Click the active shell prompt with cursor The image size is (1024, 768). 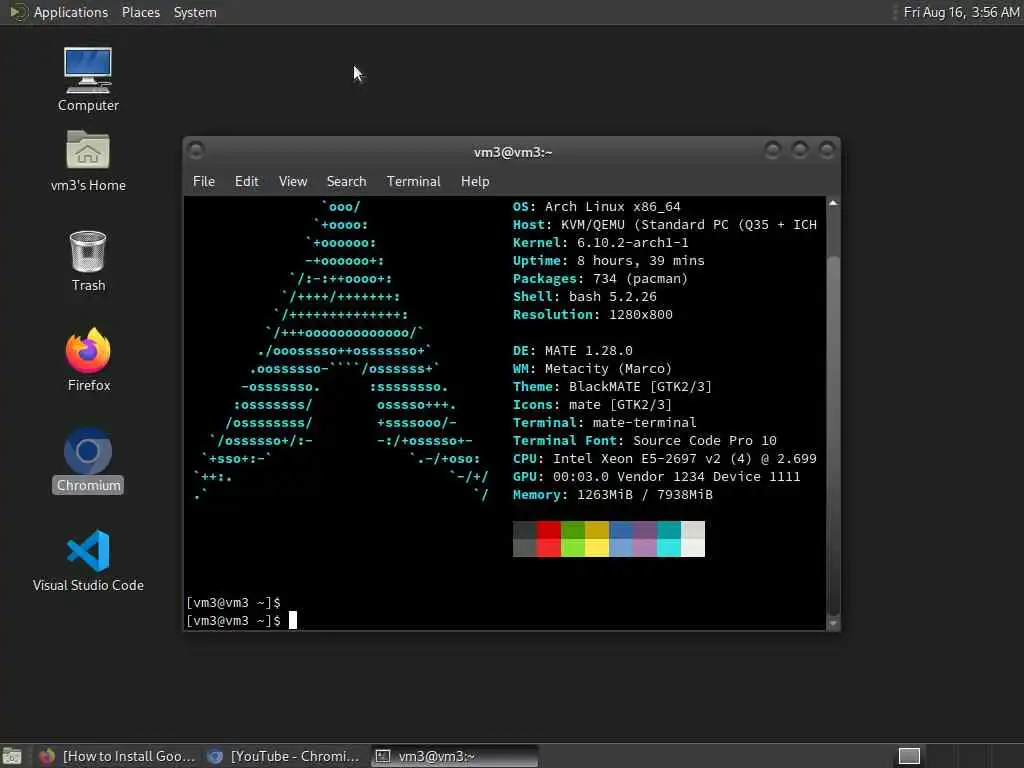coord(242,620)
